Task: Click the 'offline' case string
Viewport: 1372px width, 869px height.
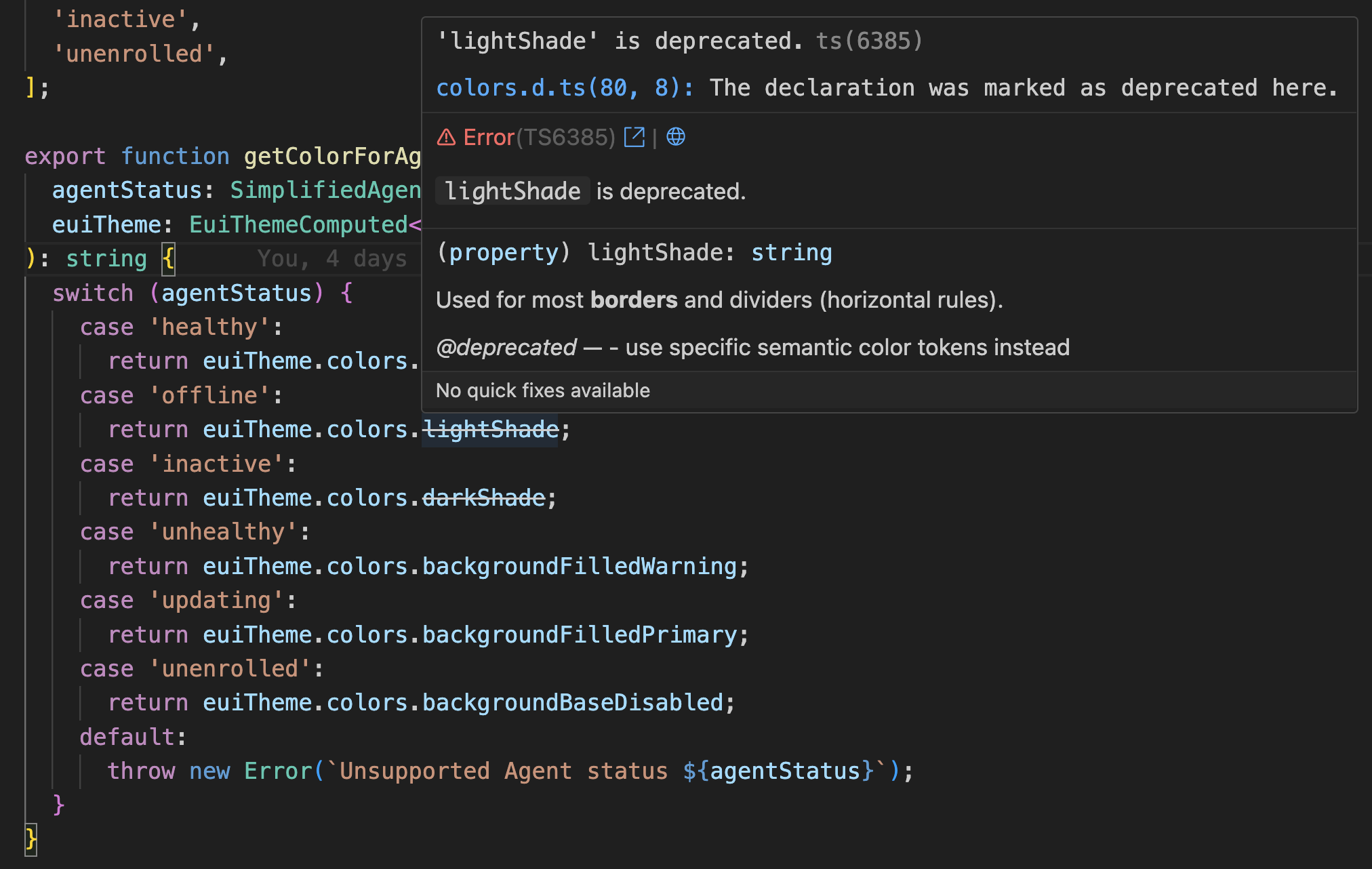Action: [209, 395]
